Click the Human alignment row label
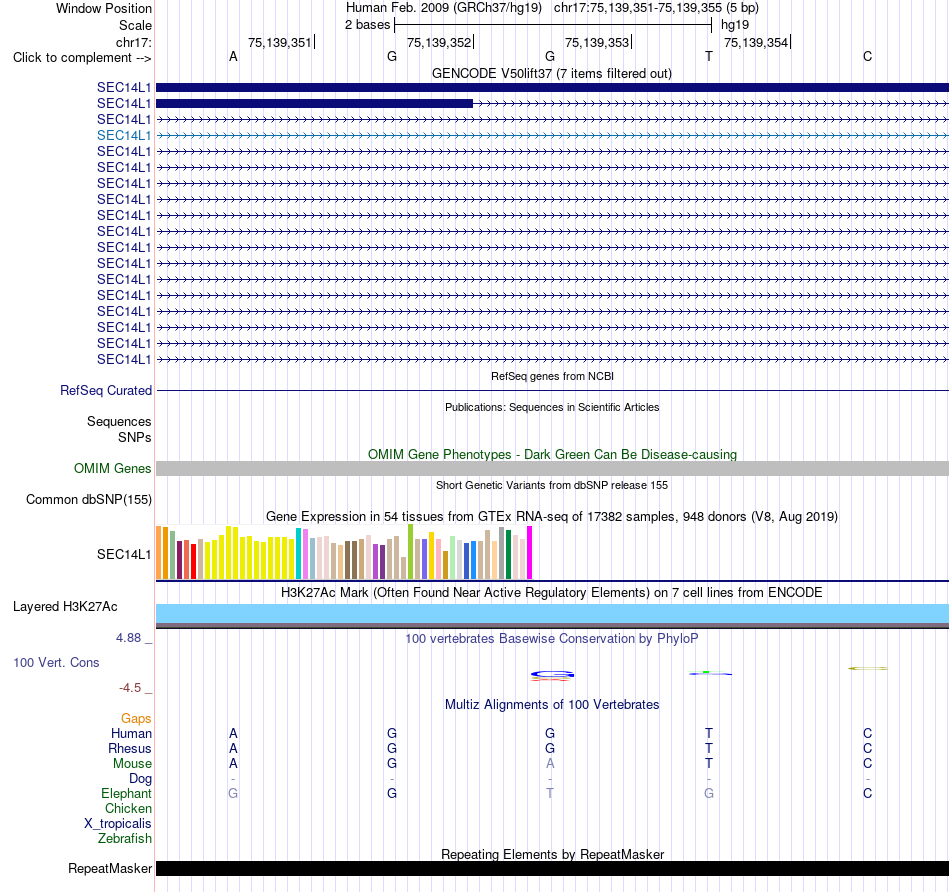 tap(131, 733)
